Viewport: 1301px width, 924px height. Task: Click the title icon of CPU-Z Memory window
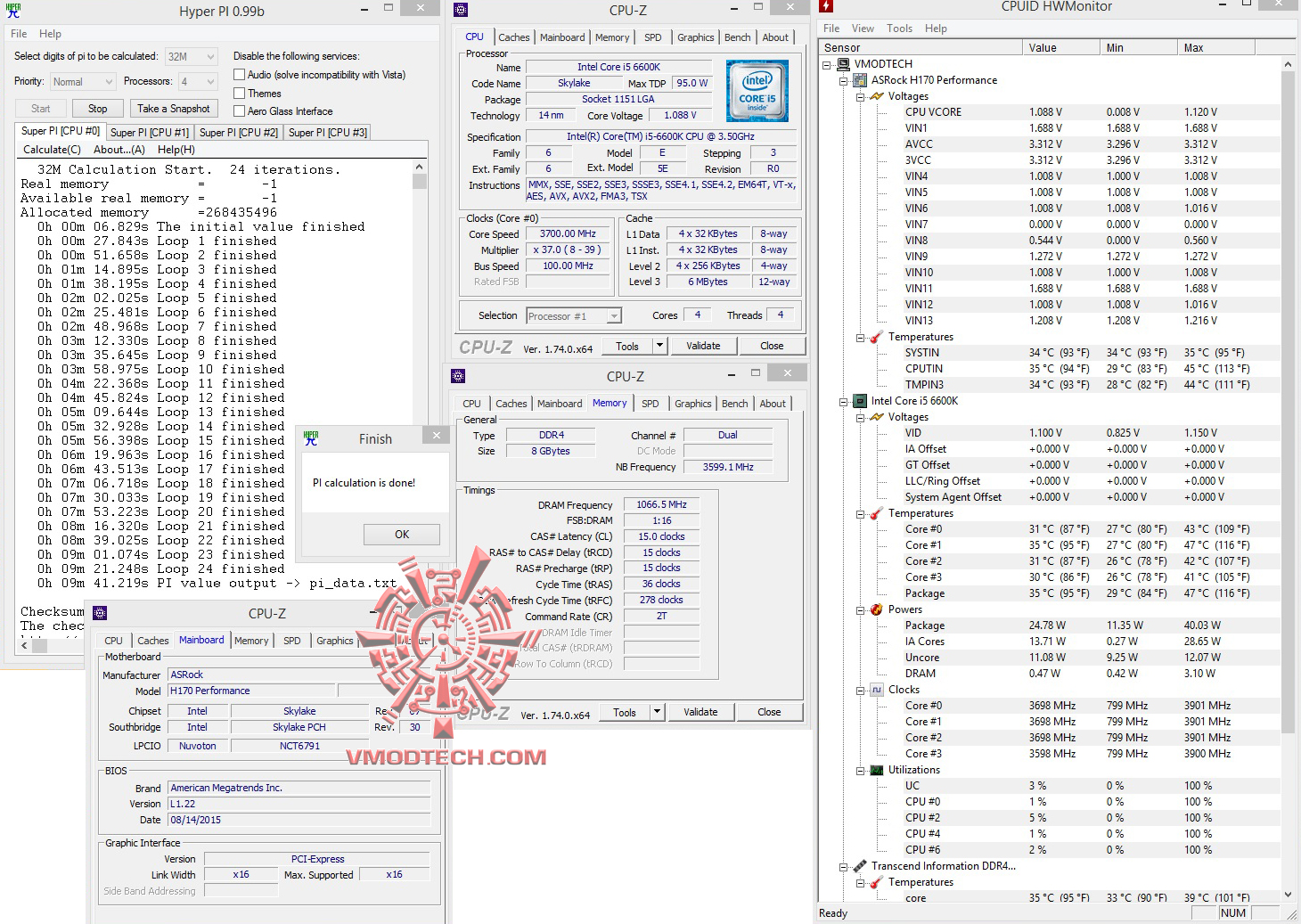[x=458, y=376]
